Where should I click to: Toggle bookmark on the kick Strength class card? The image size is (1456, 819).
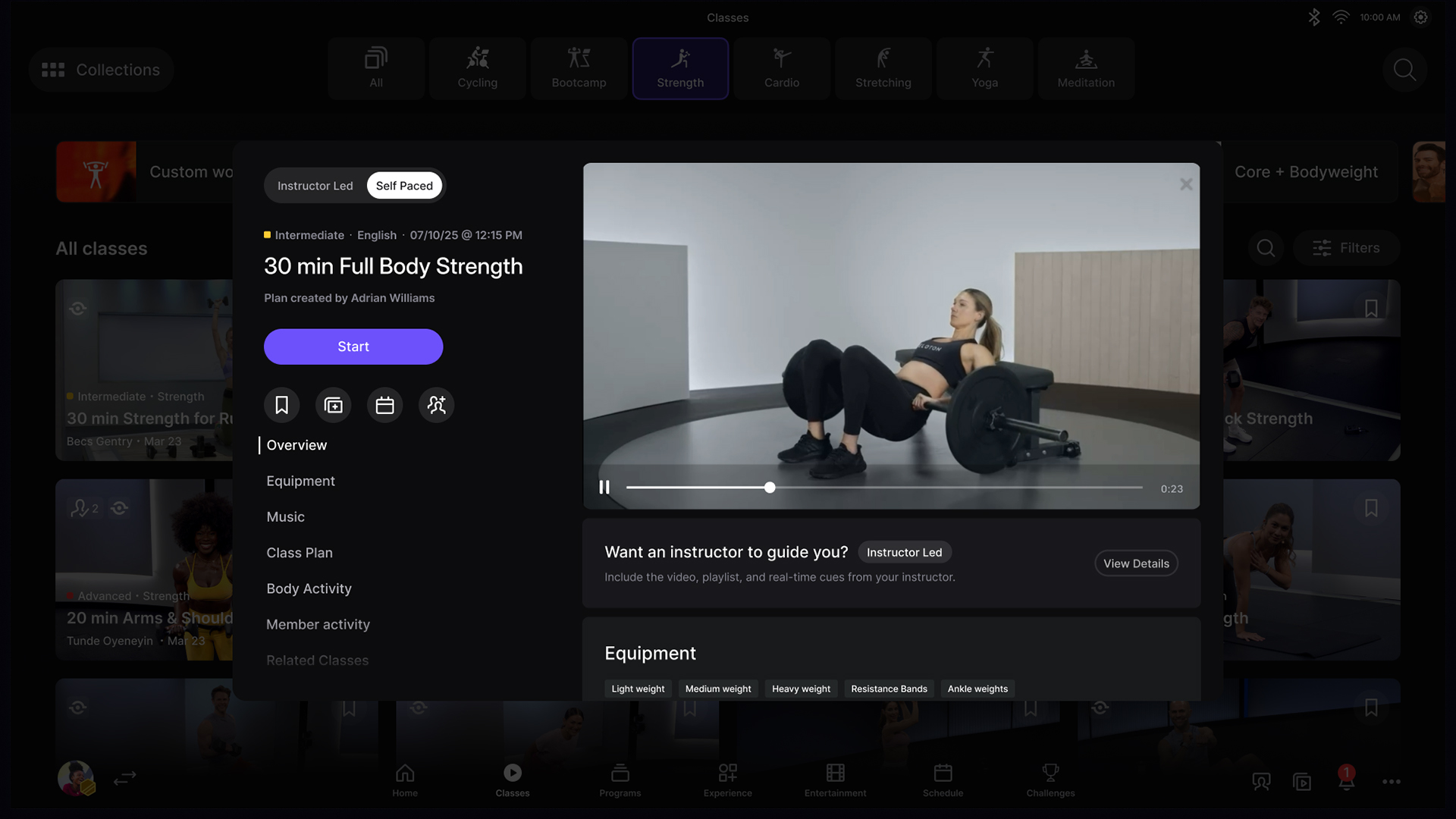(1370, 308)
